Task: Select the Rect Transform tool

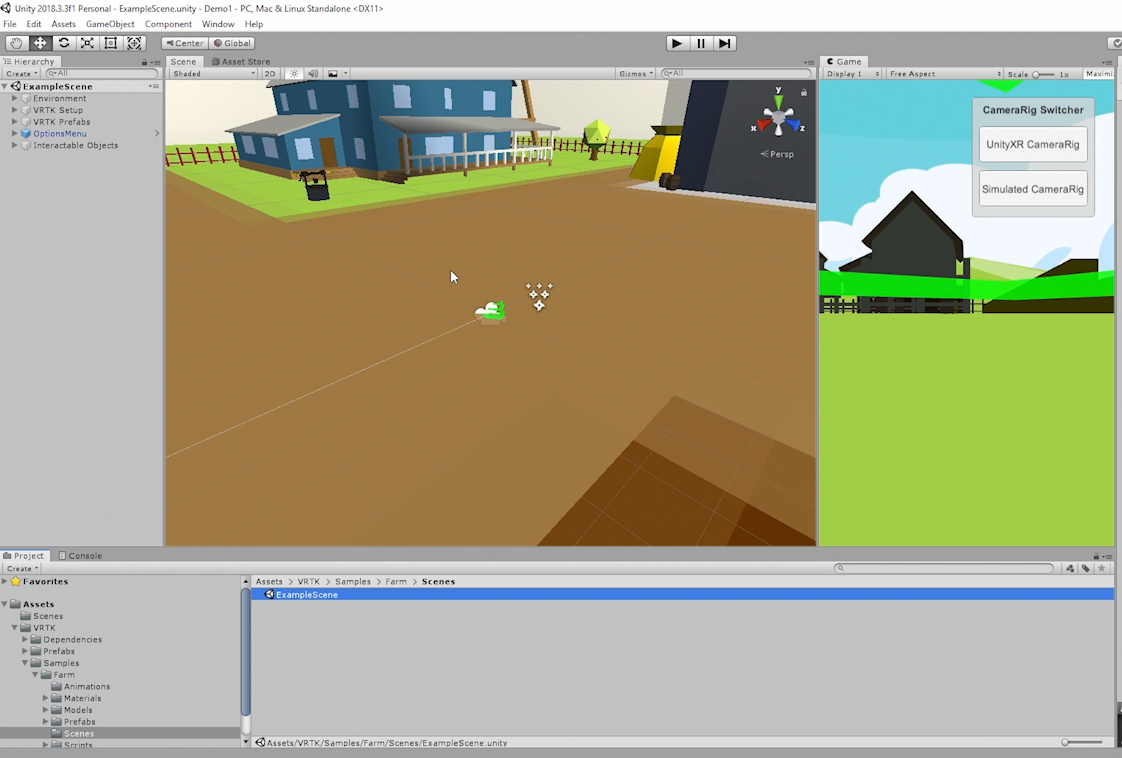Action: 110,43
